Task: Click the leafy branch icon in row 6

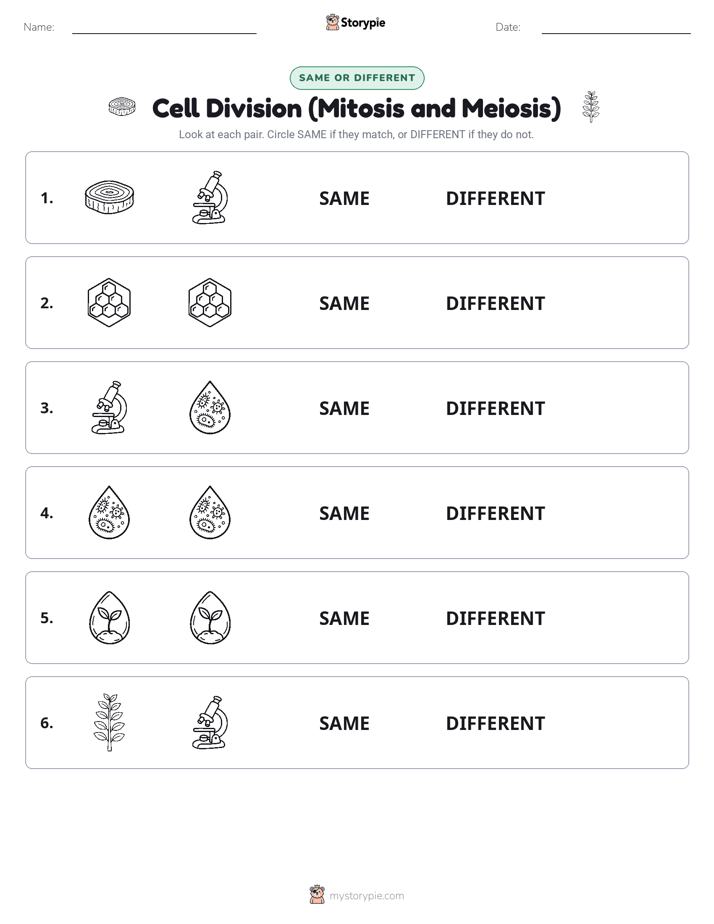Action: (109, 722)
